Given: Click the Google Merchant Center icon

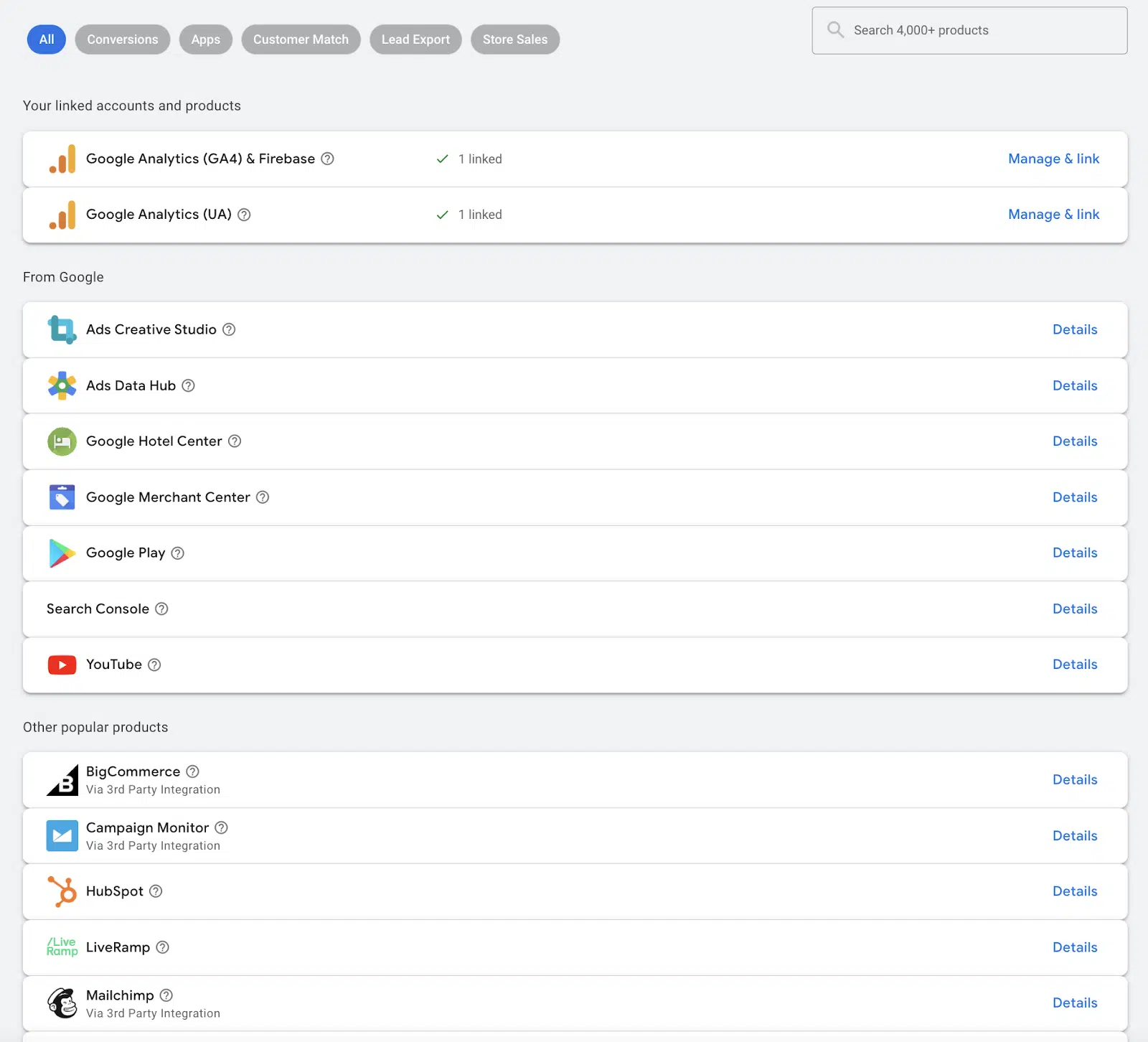Looking at the screenshot, I should [x=62, y=497].
